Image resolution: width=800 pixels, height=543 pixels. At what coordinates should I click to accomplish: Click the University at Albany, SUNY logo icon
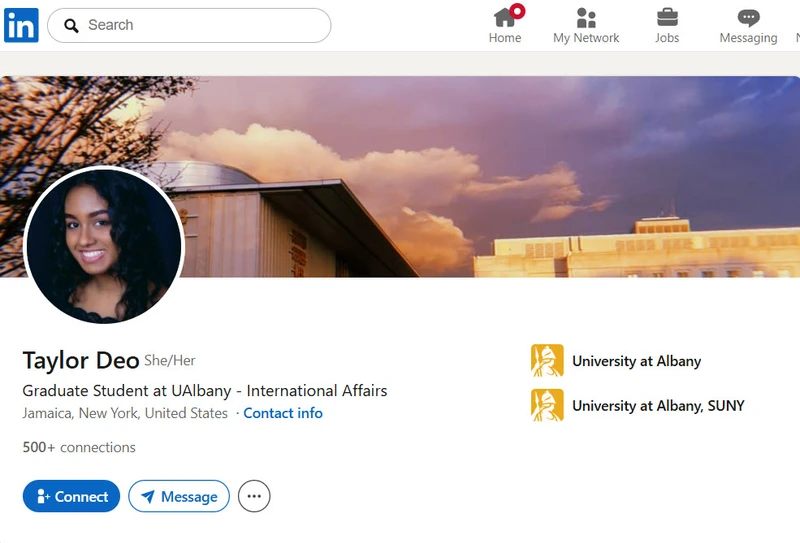[547, 405]
